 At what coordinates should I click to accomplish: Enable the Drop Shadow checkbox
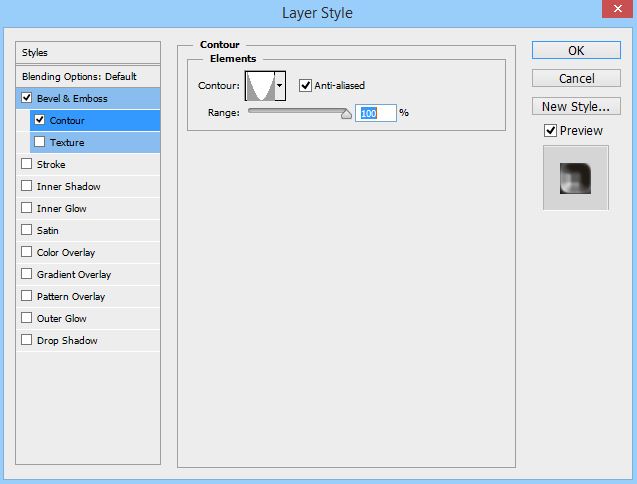26,340
